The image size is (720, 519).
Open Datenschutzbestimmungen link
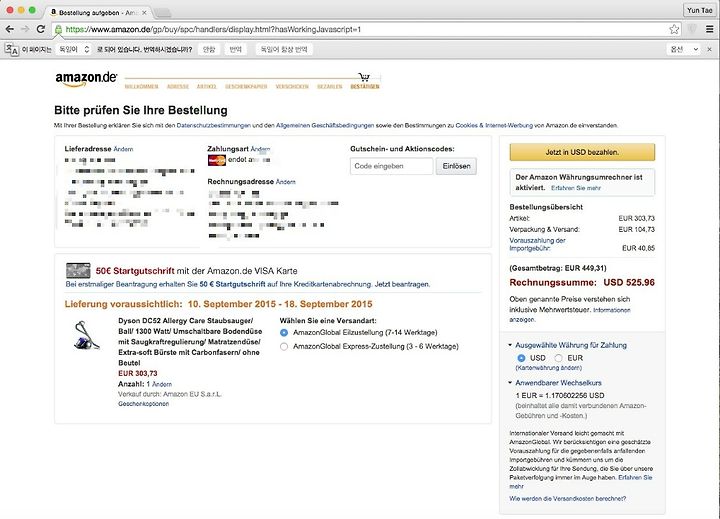point(214,125)
